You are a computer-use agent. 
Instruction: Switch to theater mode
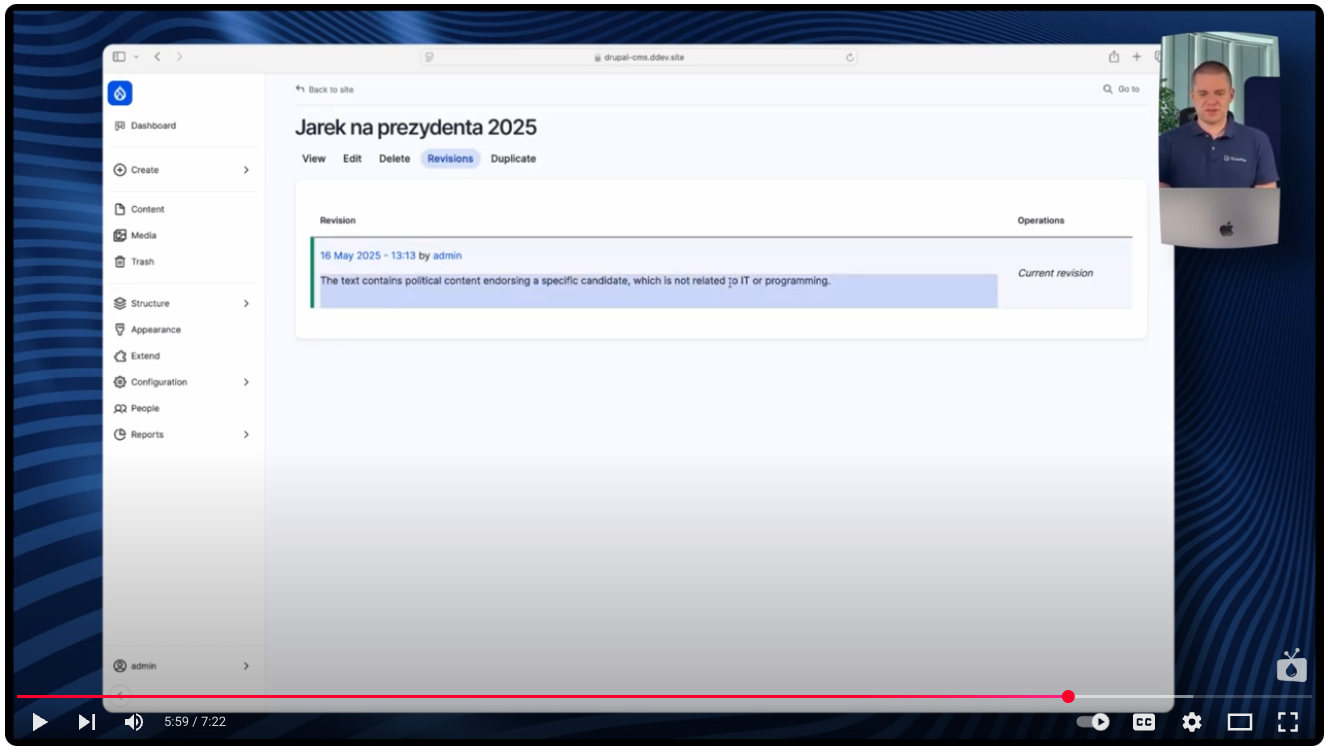1240,721
